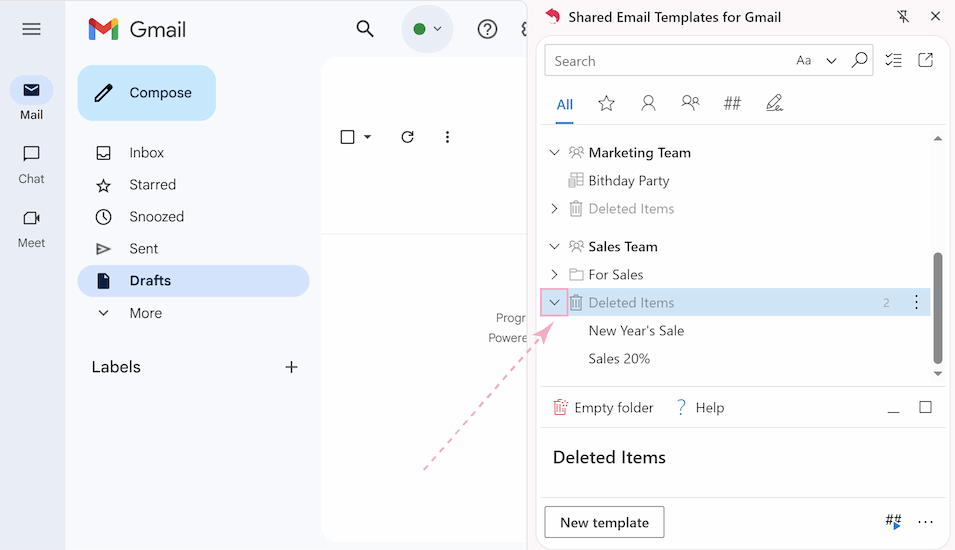Open the Gmail support help icon
The image size is (955, 550).
(487, 29)
